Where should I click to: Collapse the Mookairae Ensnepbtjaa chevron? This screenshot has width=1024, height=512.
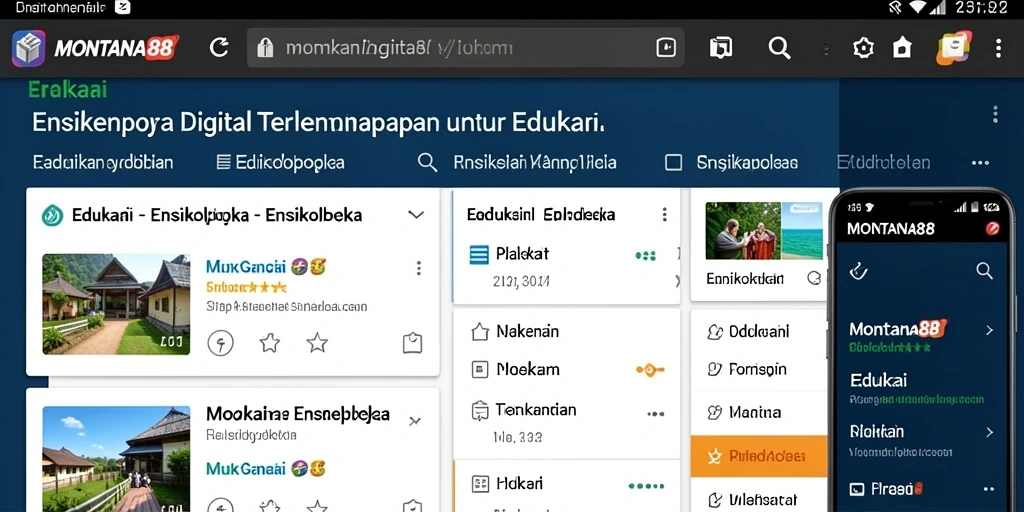pos(415,421)
